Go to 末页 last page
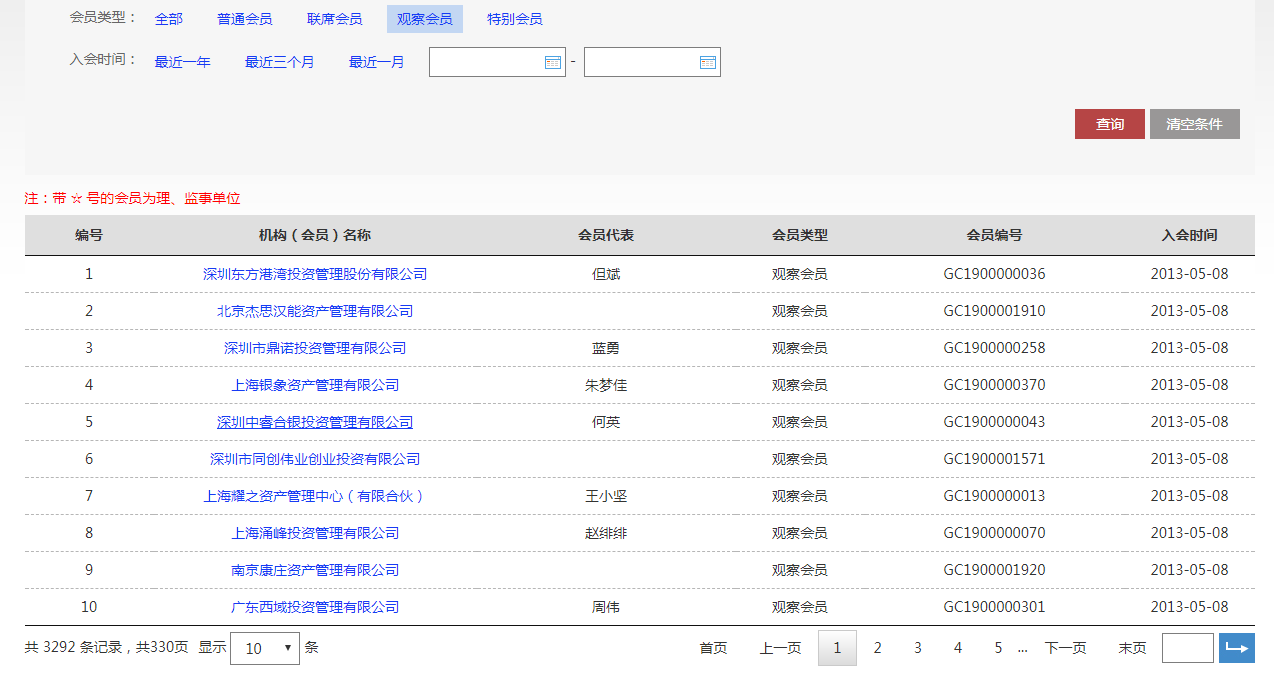 (x=1132, y=648)
